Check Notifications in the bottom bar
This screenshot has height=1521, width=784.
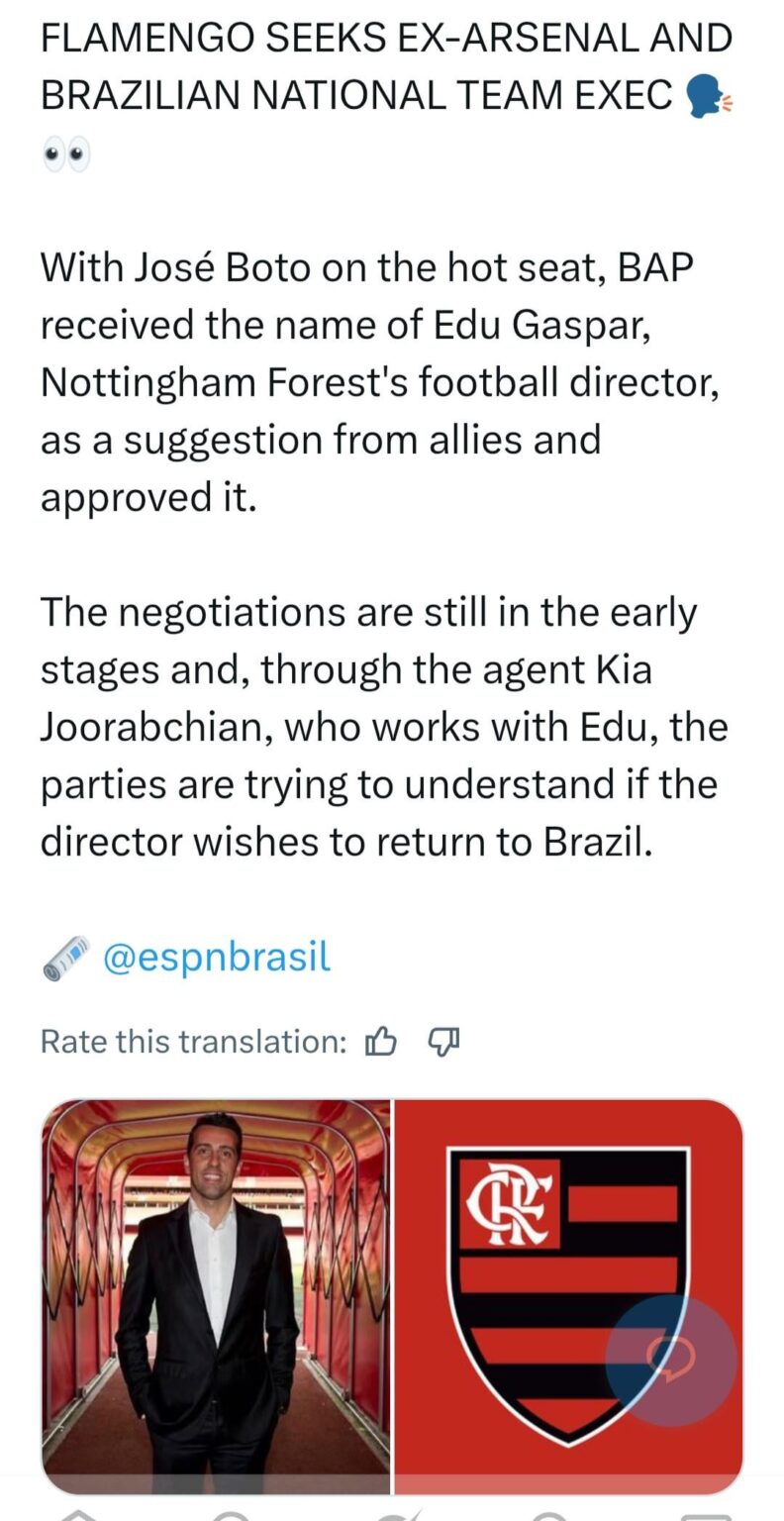coord(548,1513)
